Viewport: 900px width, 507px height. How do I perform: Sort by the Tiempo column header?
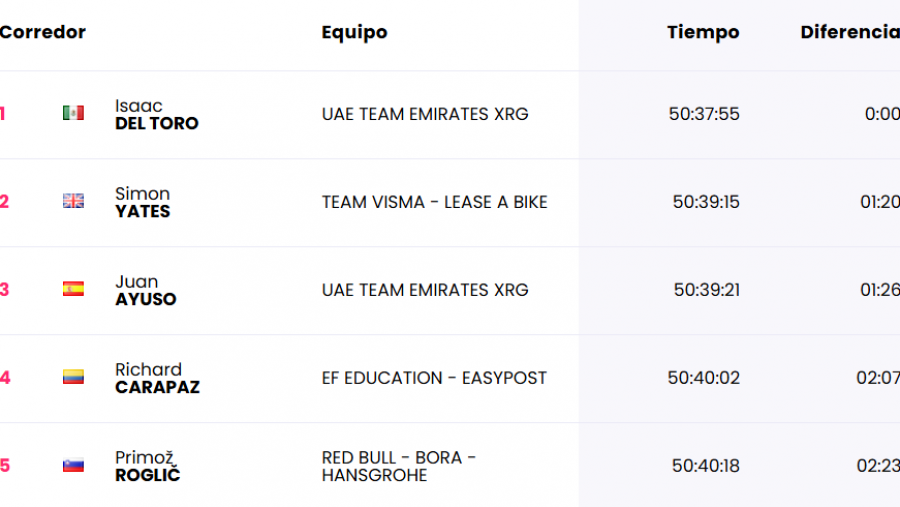click(x=703, y=33)
